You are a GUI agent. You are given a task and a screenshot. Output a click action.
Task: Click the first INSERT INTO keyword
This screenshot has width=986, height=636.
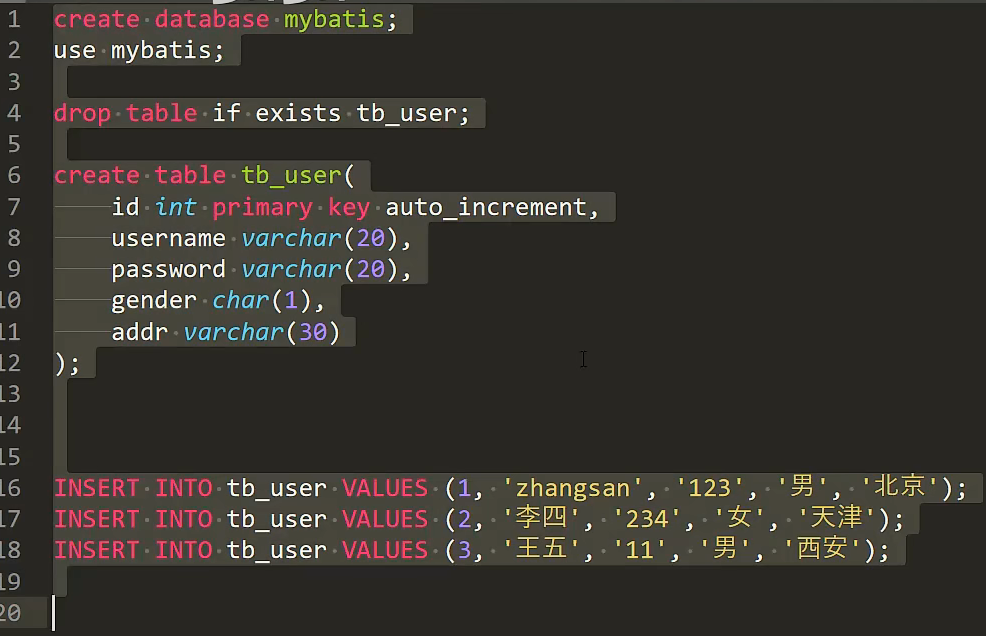120,487
